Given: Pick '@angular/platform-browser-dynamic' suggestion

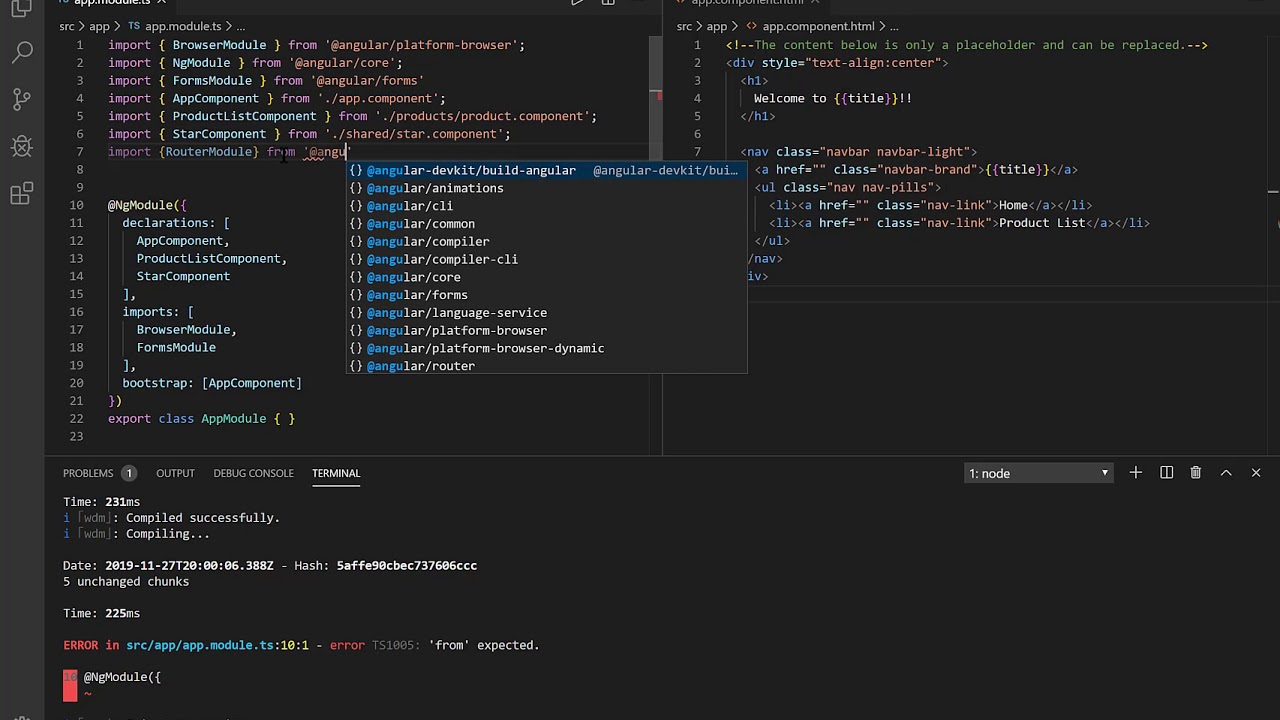Looking at the screenshot, I should point(485,348).
